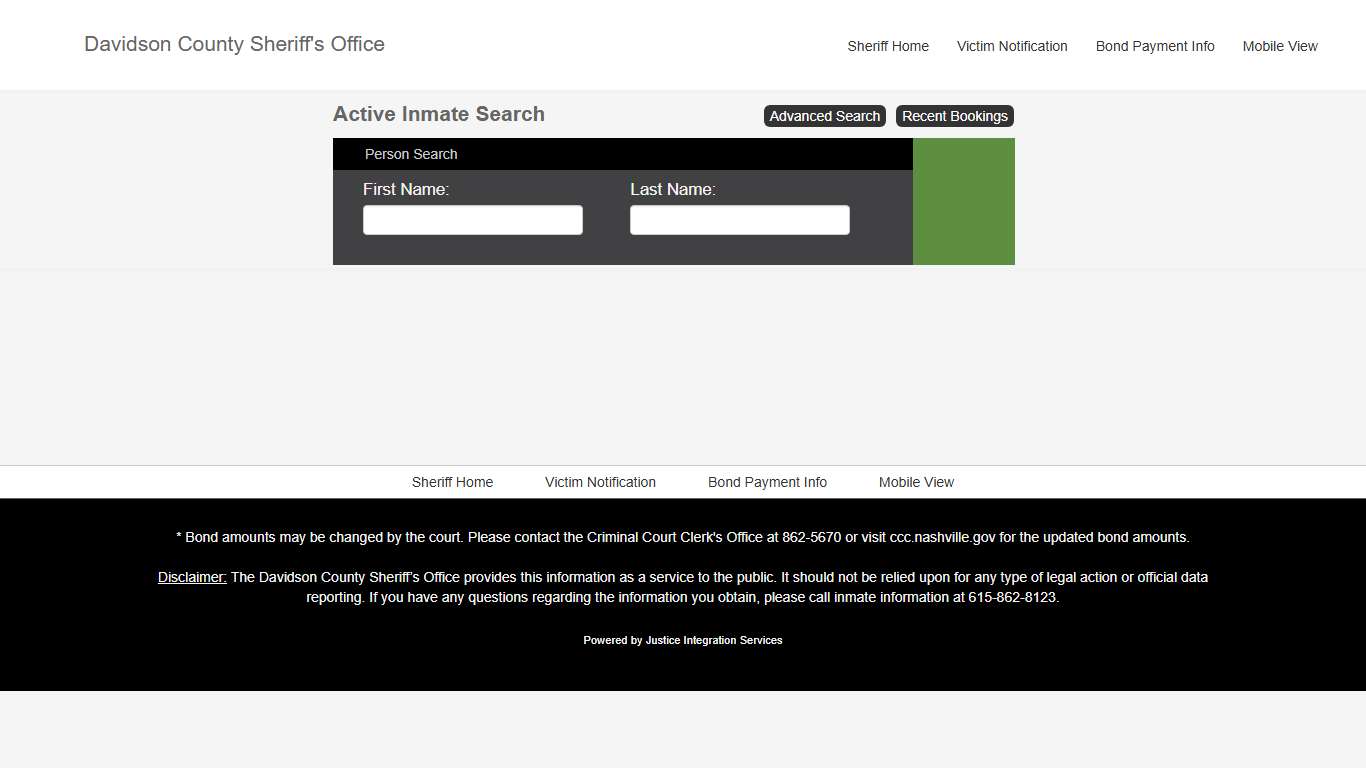Click the Person Search panel header

click(x=411, y=154)
